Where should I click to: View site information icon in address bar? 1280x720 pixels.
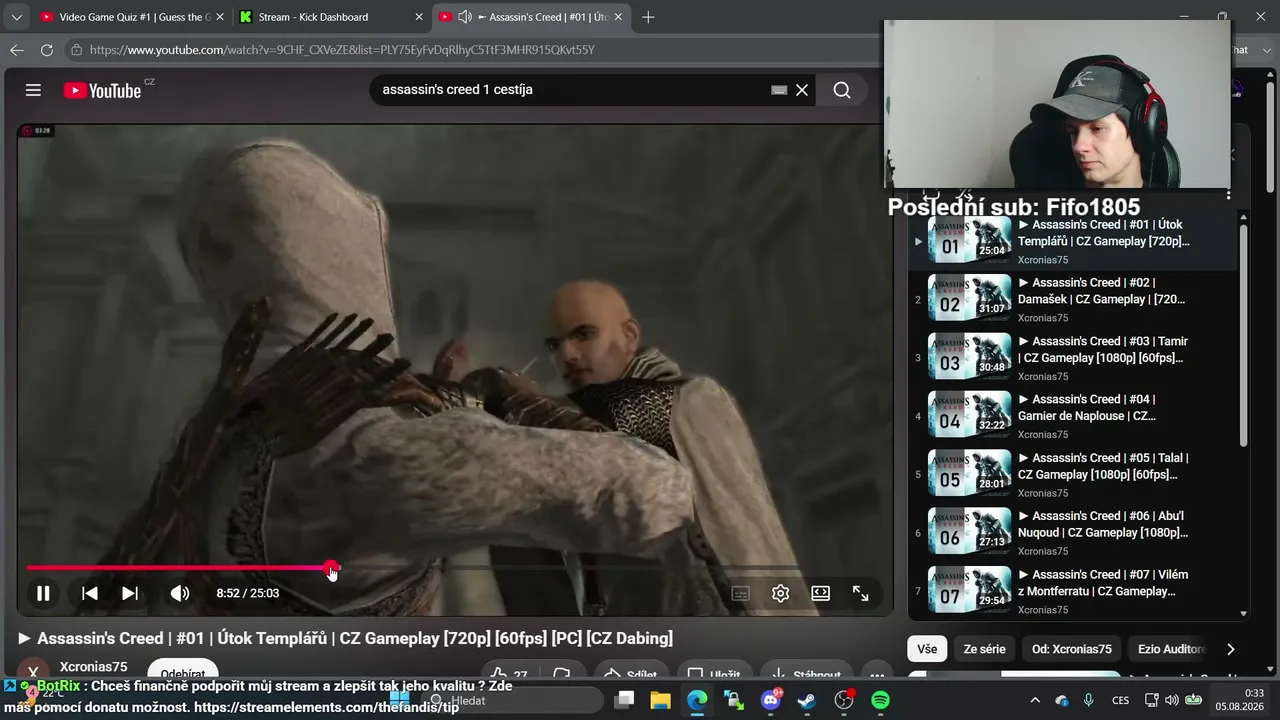click(x=76, y=49)
